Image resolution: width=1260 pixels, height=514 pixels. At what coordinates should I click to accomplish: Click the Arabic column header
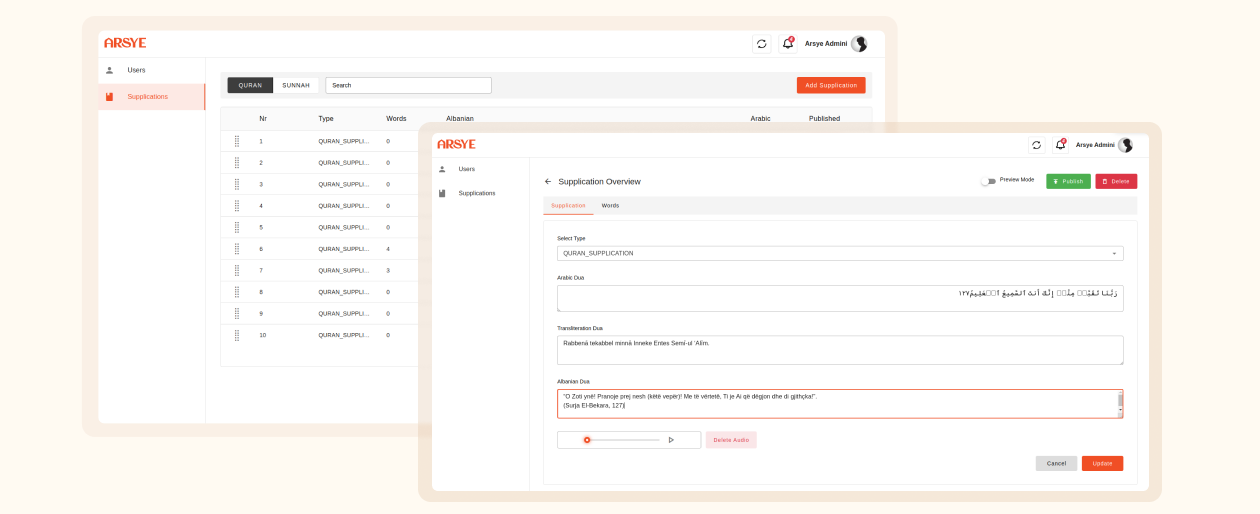tap(761, 118)
